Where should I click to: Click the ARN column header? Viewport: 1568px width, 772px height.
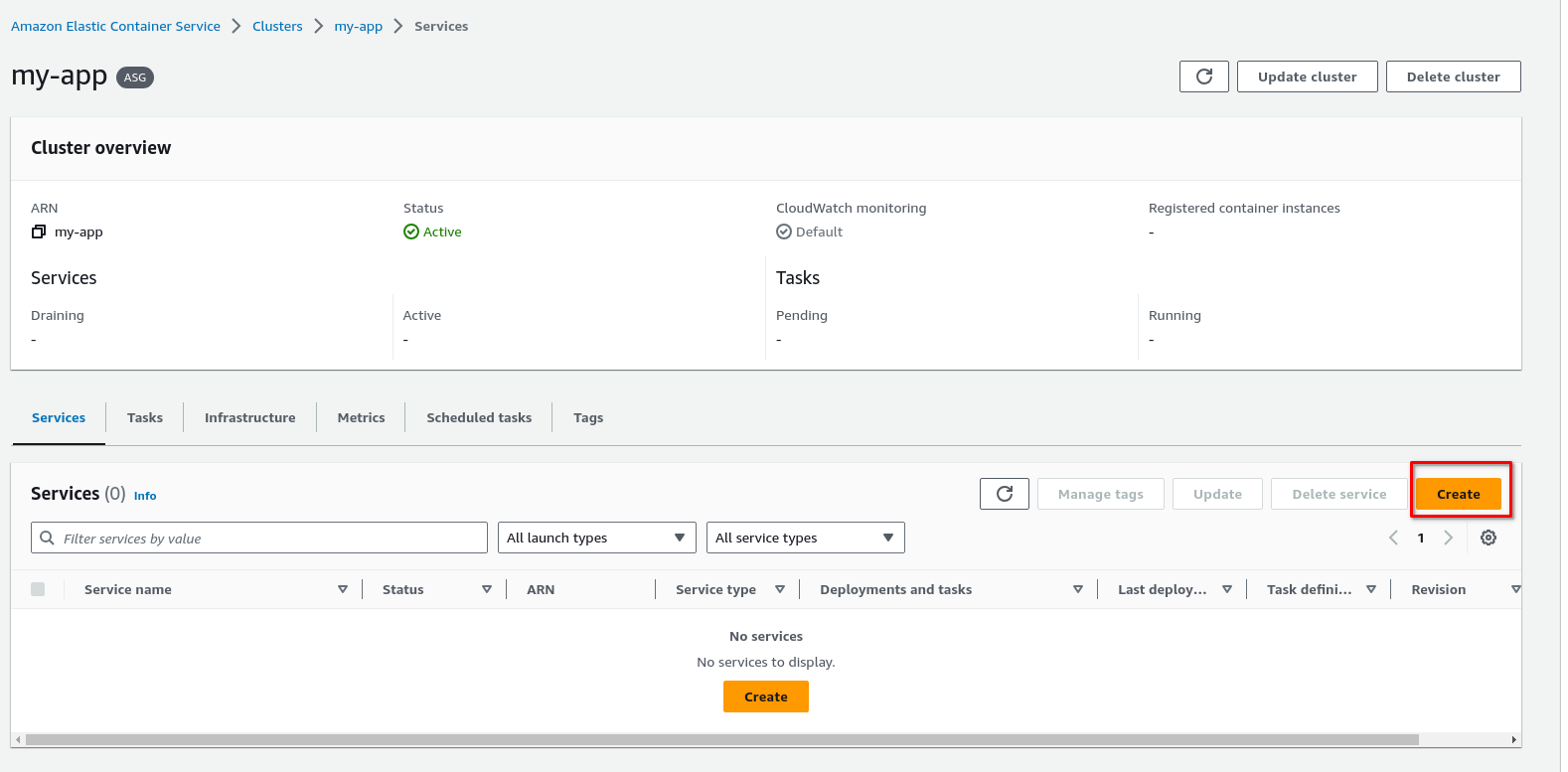(x=541, y=589)
